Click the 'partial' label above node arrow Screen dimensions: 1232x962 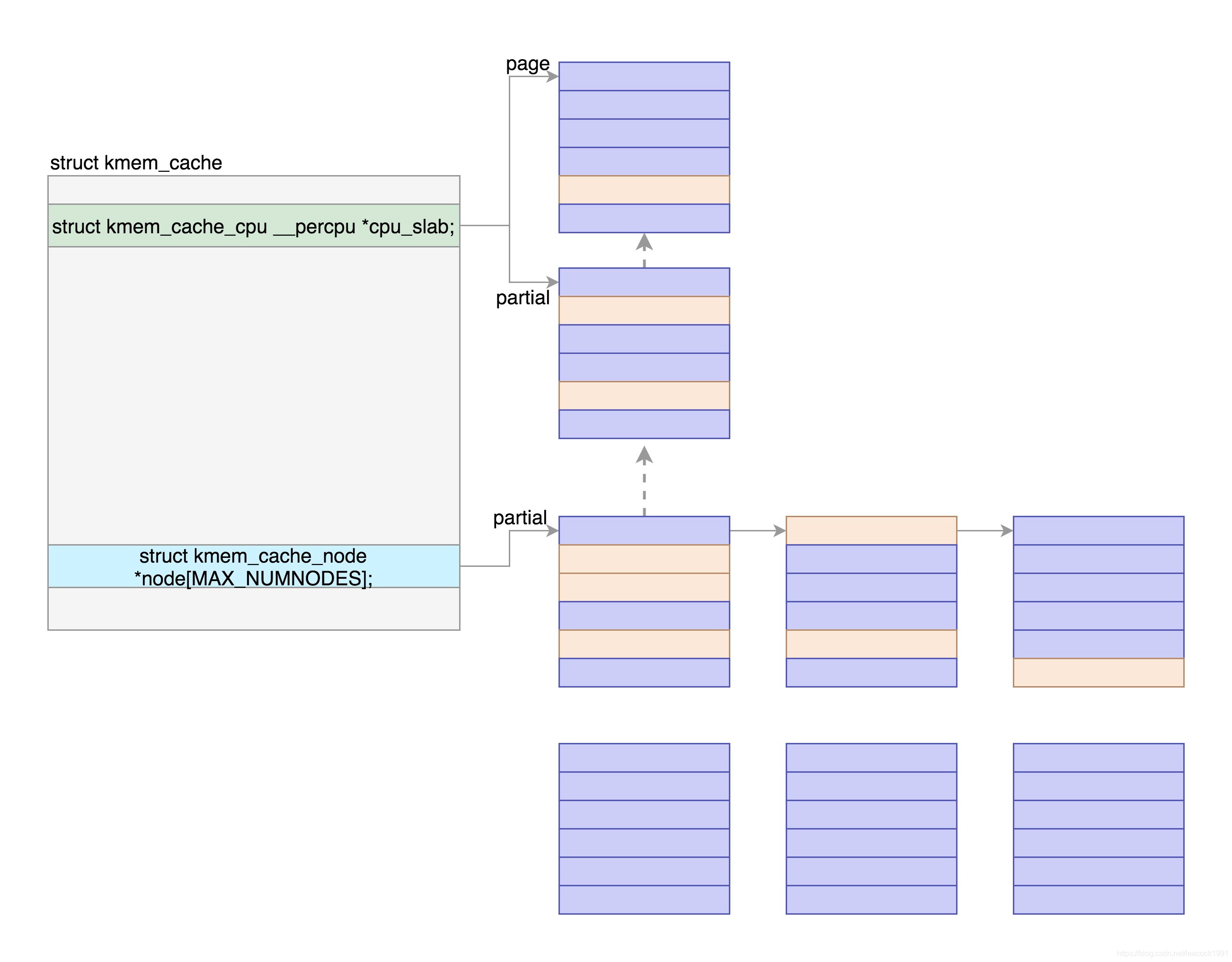pyautogui.click(x=520, y=517)
